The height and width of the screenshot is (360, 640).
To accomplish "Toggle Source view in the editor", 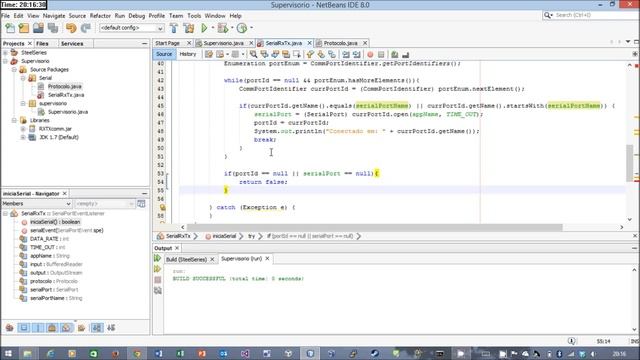I will click(x=164, y=54).
